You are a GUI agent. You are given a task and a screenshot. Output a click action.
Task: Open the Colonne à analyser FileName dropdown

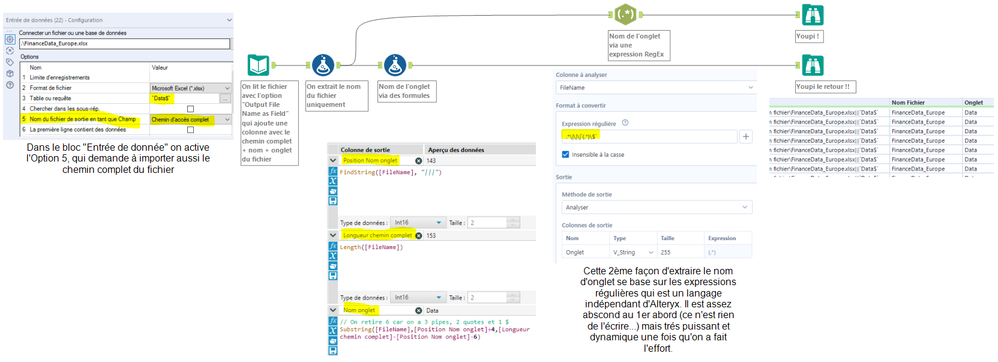656,87
